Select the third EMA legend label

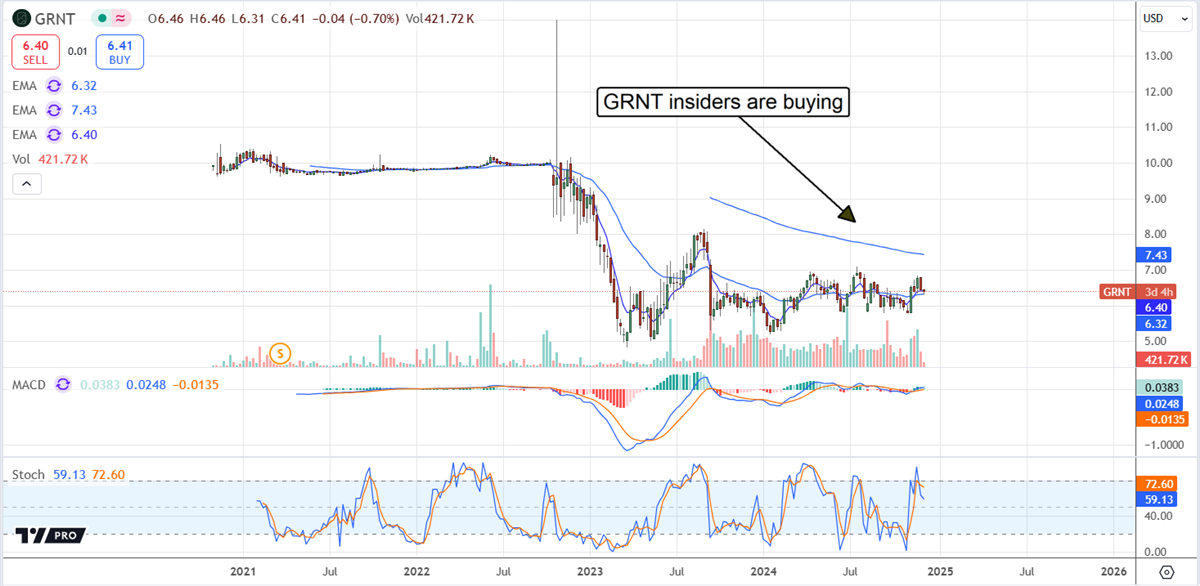26,134
